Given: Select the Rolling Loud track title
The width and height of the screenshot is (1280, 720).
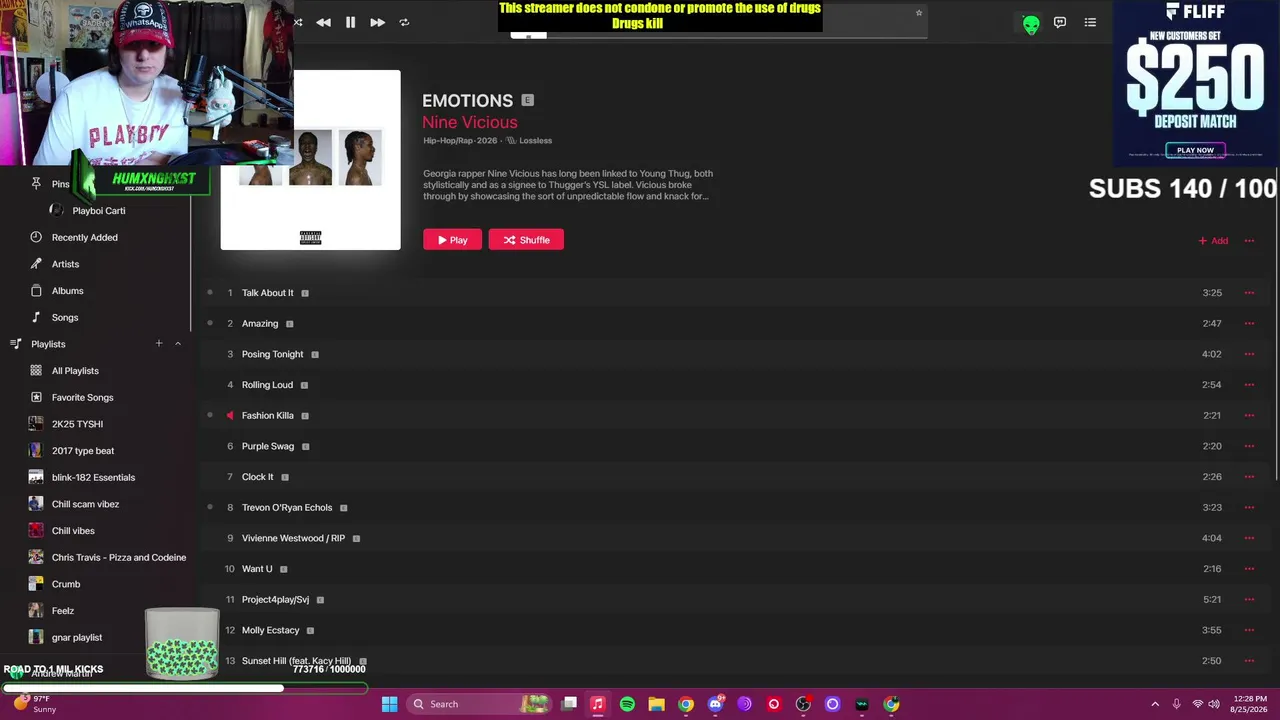Looking at the screenshot, I should (x=267, y=385).
